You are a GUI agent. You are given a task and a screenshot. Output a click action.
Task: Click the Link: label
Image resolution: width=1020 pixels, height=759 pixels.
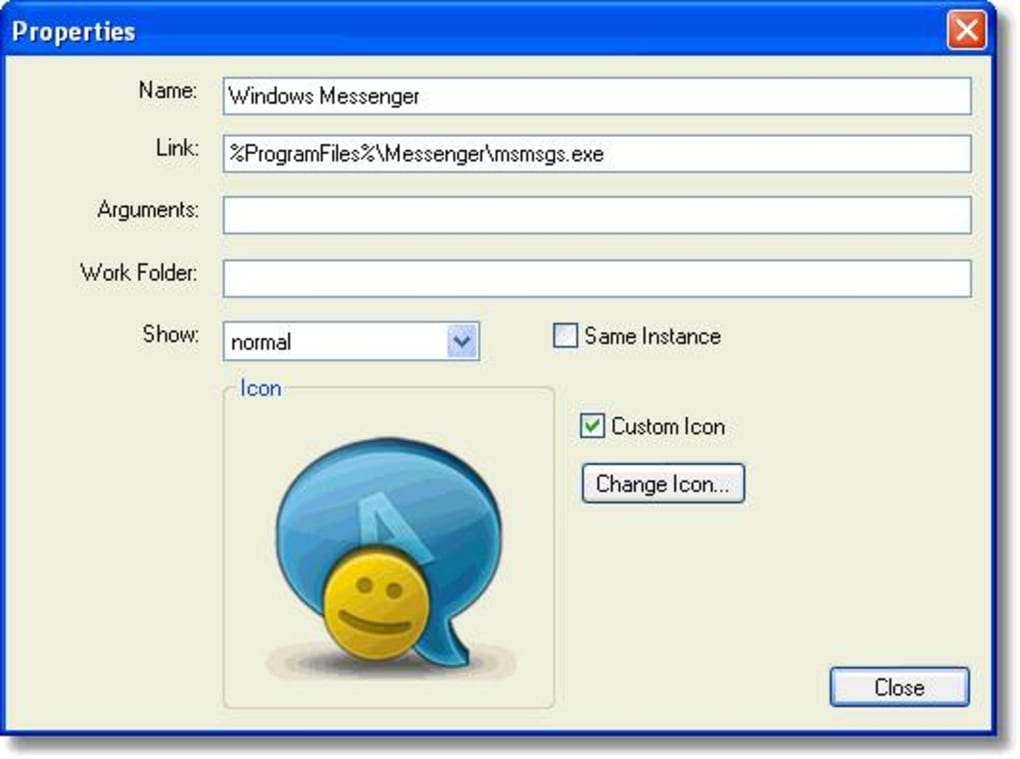pos(177,148)
